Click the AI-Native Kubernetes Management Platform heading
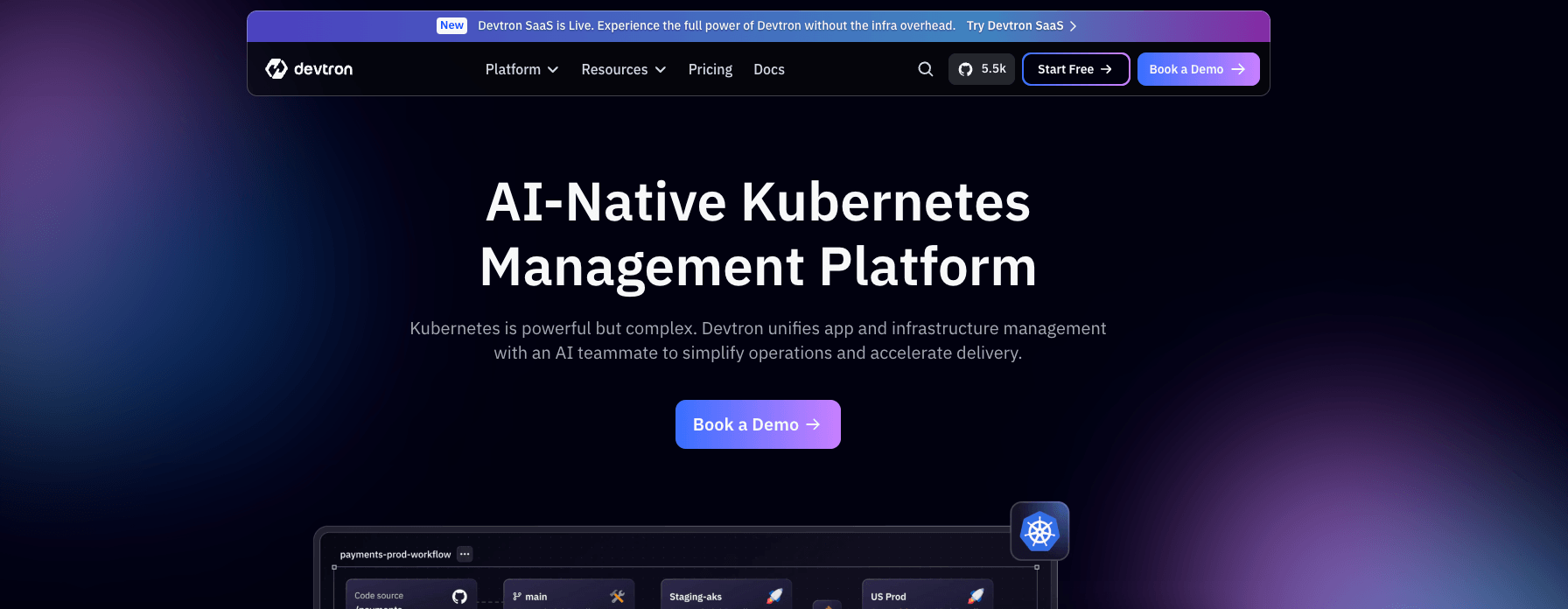The width and height of the screenshot is (1568, 609). 758,234
